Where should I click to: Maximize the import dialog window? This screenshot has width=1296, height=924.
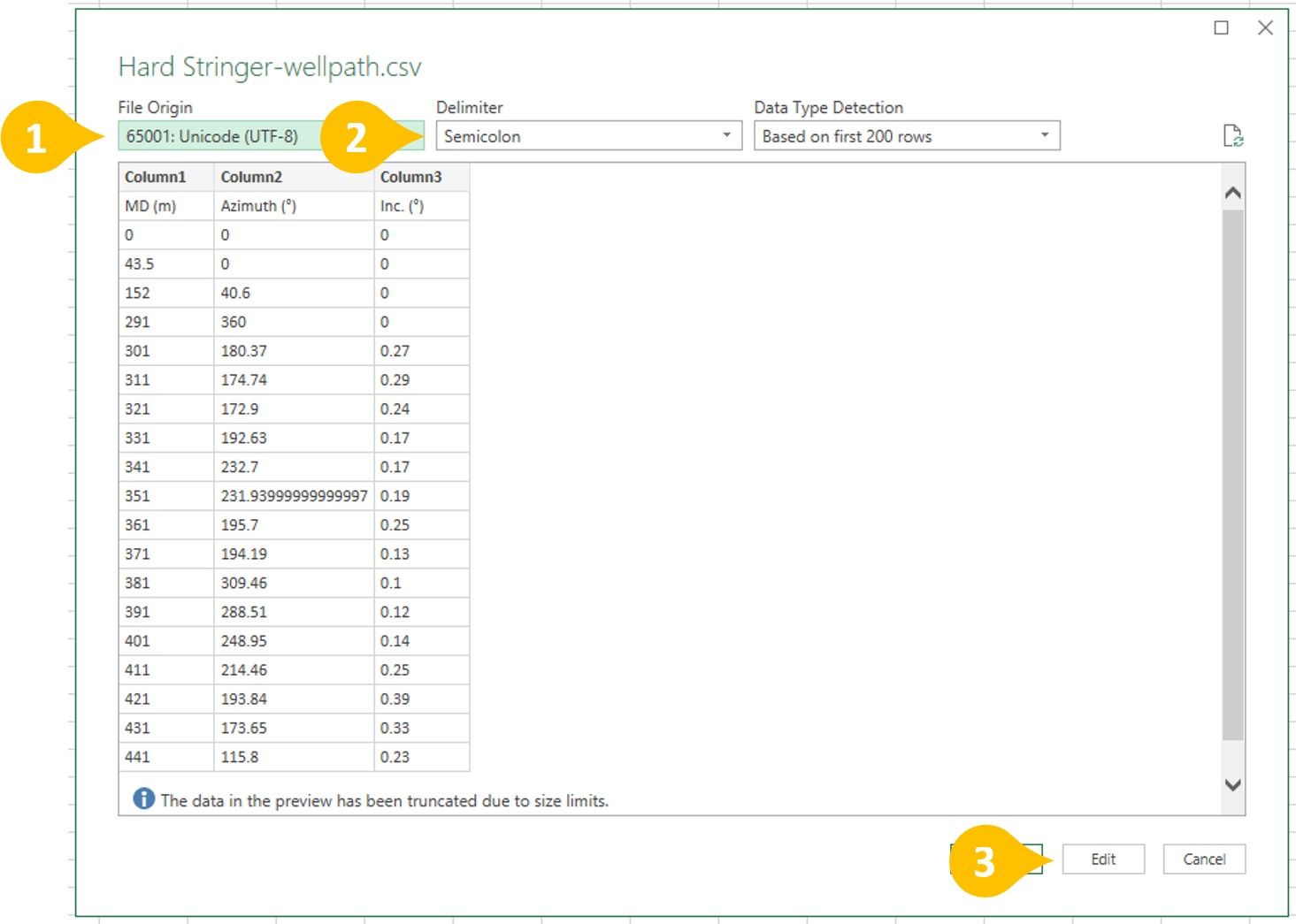[1221, 28]
